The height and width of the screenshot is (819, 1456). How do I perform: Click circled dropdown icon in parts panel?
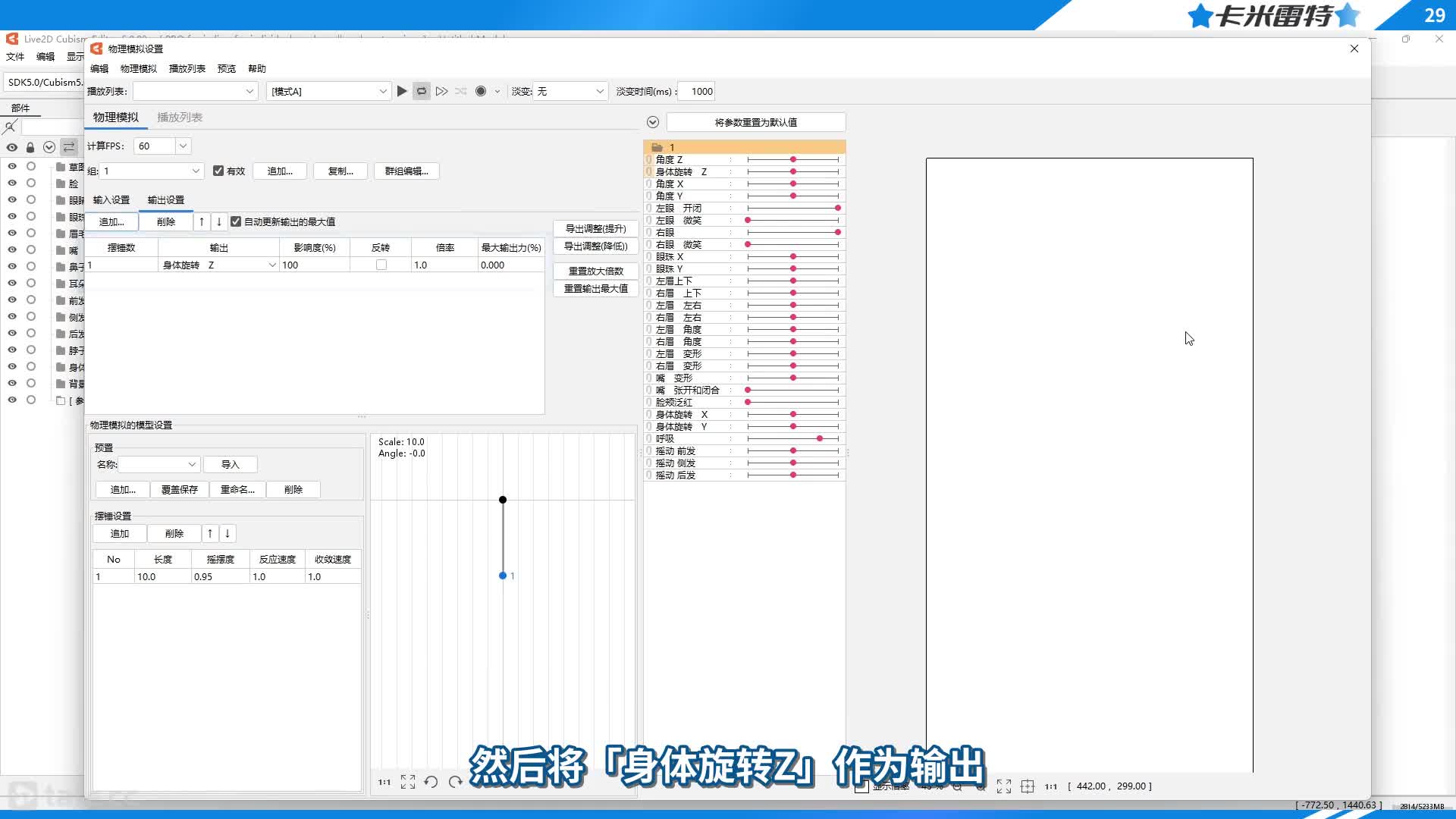click(49, 147)
